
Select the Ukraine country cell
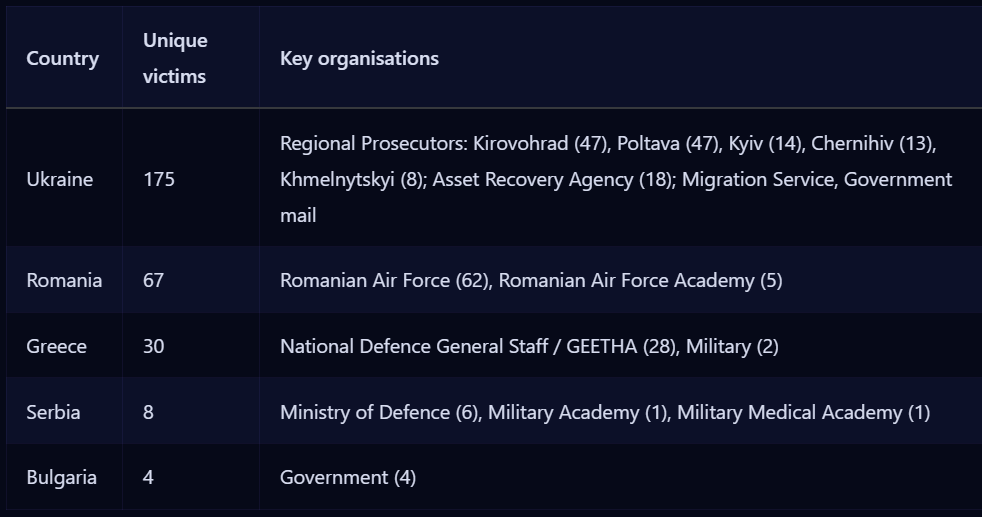pyautogui.click(x=59, y=179)
